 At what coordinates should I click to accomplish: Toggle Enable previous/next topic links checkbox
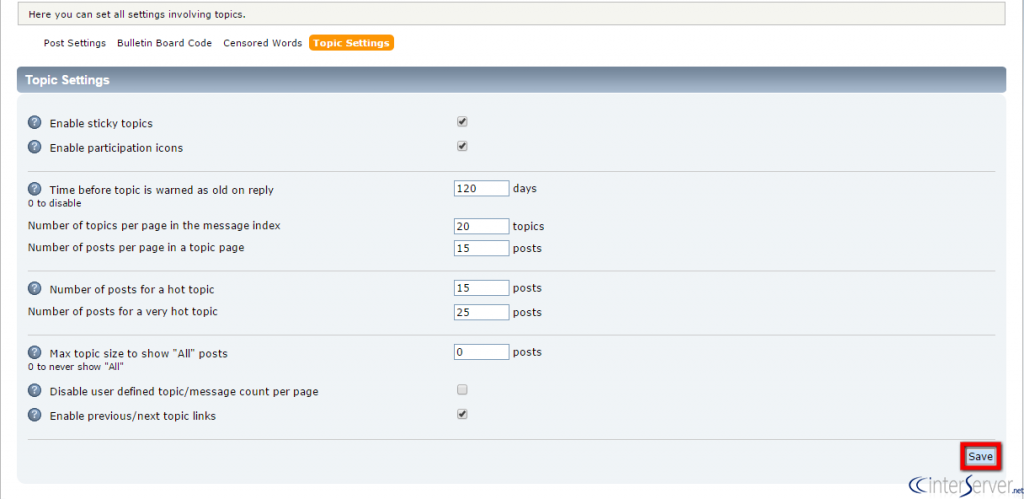point(462,414)
